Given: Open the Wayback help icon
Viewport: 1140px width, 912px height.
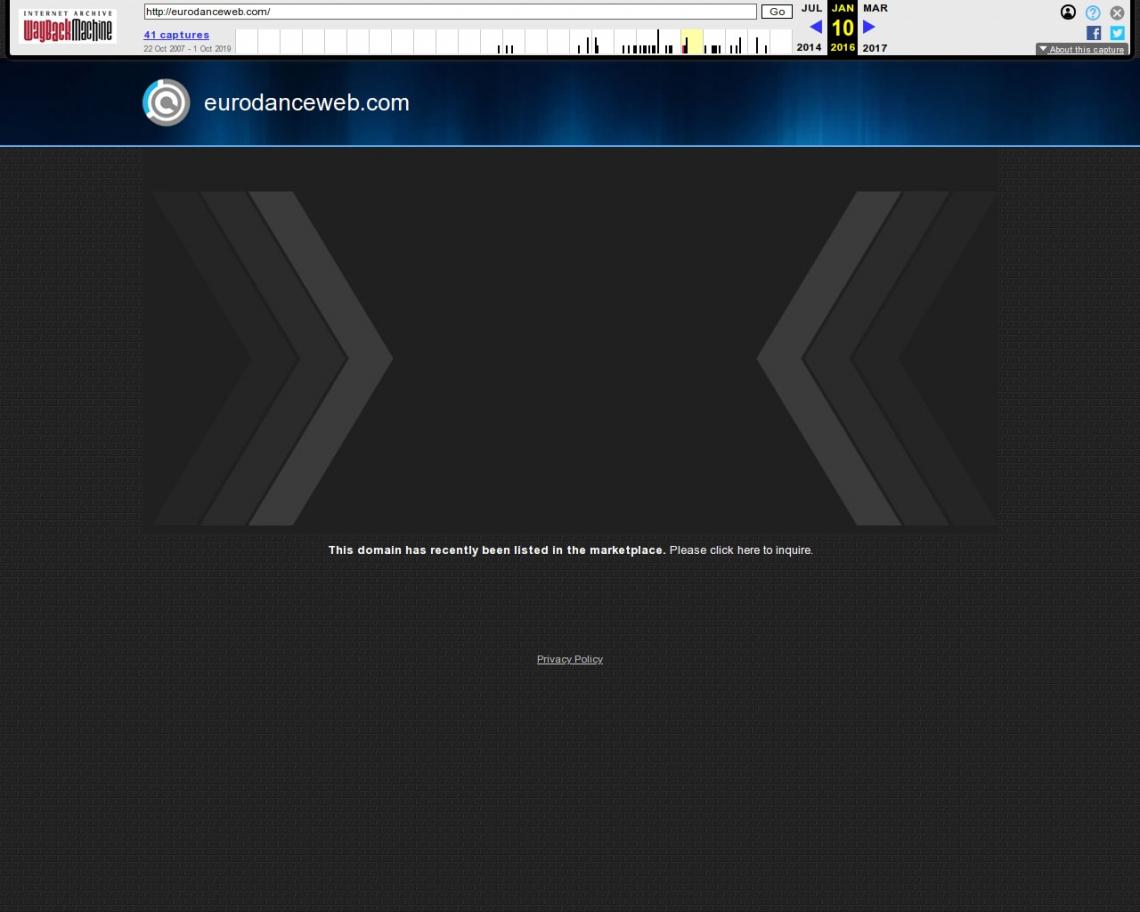Looking at the screenshot, I should coord(1093,12).
